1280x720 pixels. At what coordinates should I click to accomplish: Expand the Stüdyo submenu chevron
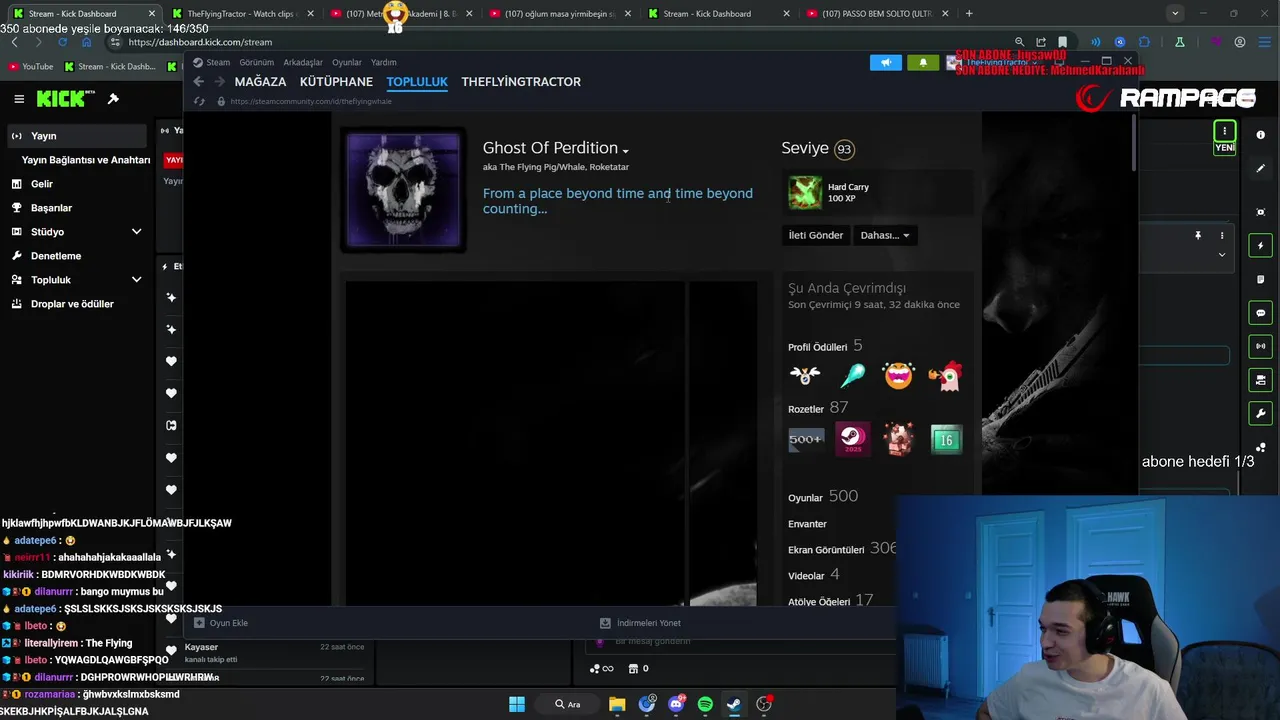point(136,232)
